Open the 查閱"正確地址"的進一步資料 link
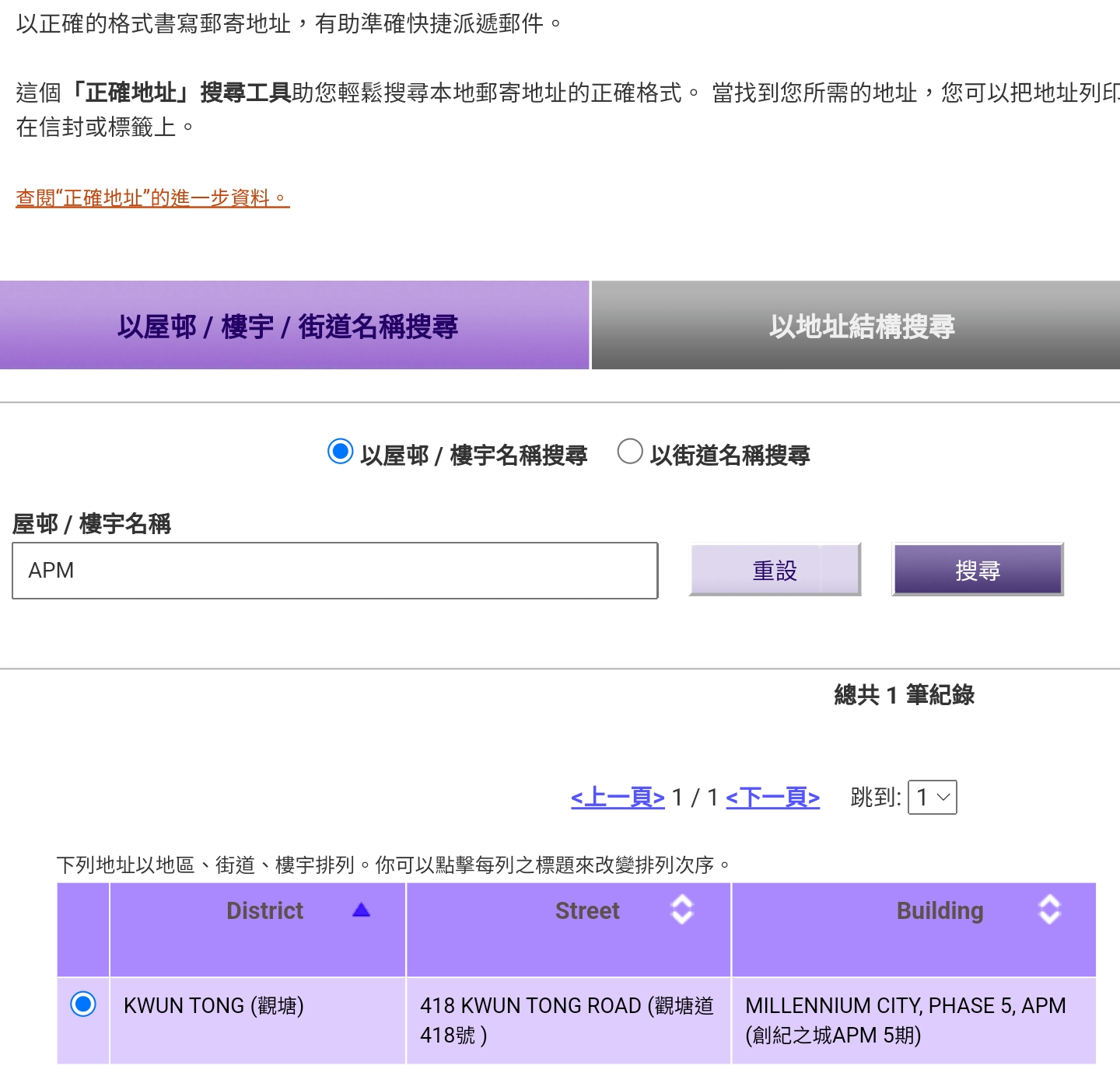The image size is (1120, 1076). pyautogui.click(x=152, y=197)
